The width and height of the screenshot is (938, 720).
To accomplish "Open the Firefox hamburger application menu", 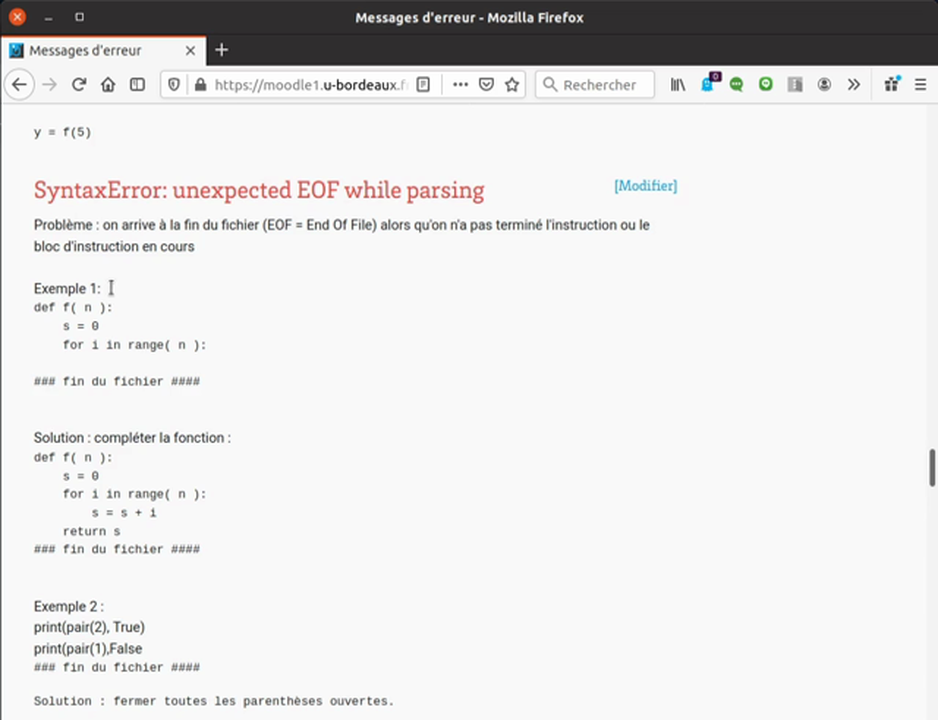I will point(920,85).
